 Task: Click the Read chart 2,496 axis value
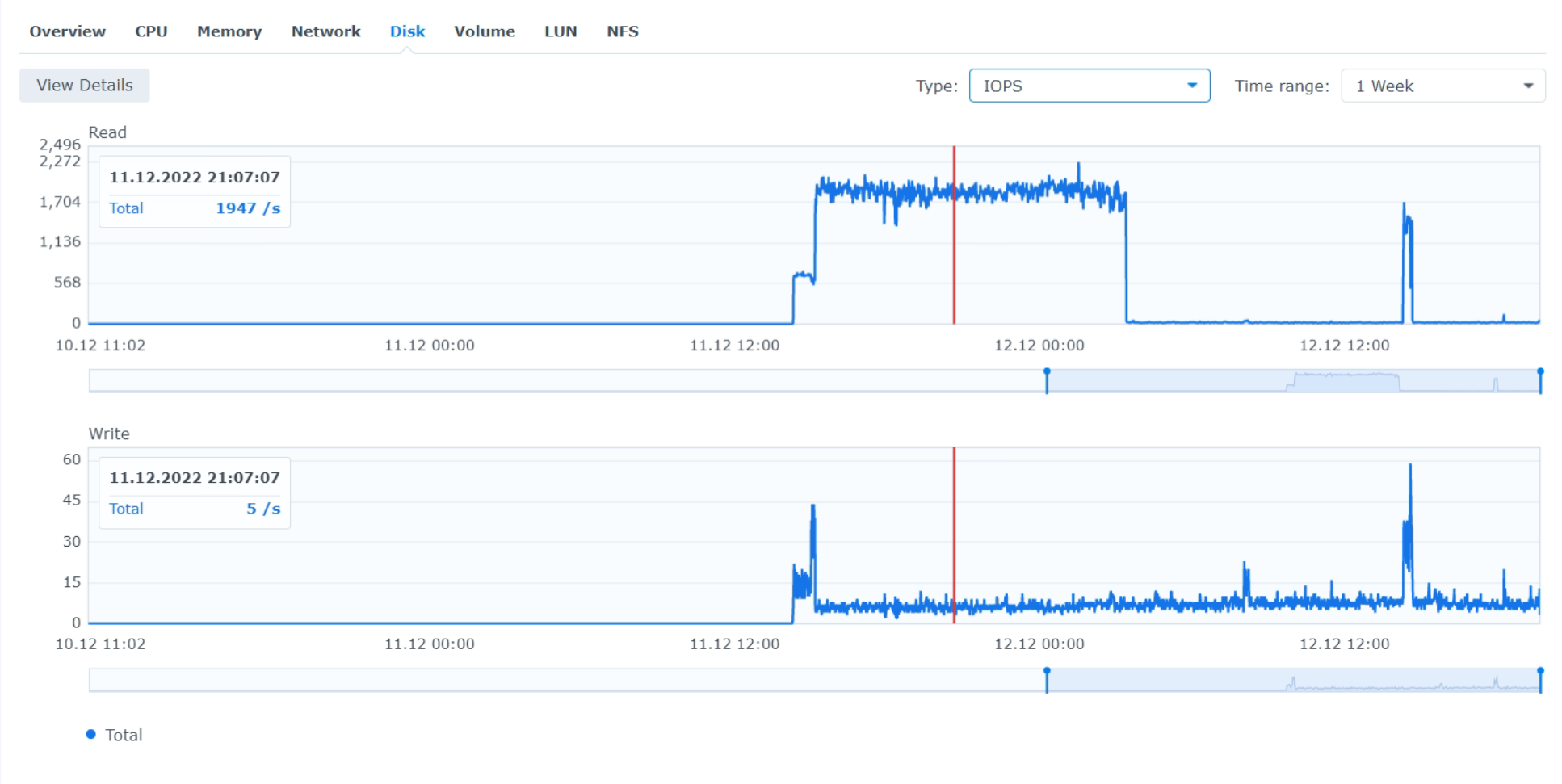(60, 145)
